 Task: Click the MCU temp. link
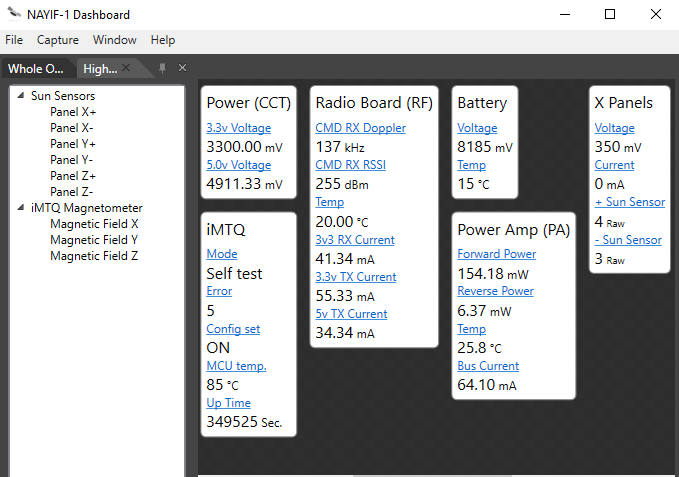236,366
